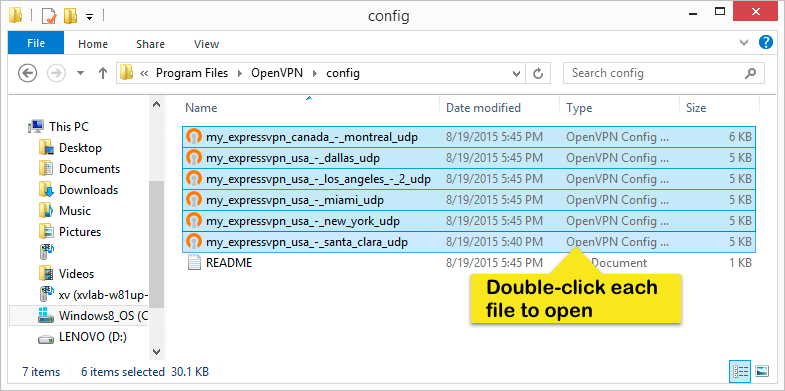Click the unnamed network location icon under Pictures
The image size is (785, 391).
(46, 253)
